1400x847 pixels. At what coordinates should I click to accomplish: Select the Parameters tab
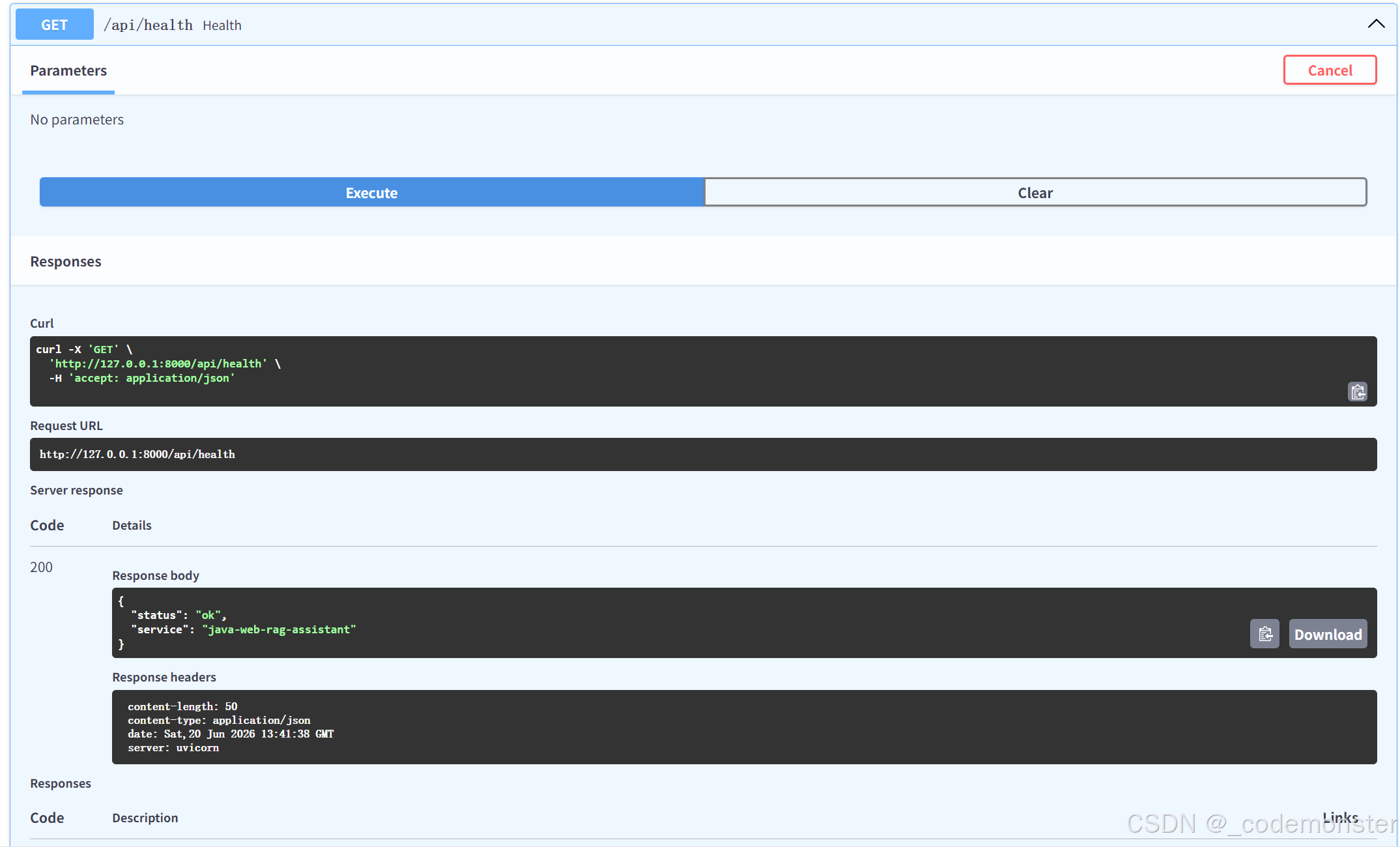(x=68, y=70)
